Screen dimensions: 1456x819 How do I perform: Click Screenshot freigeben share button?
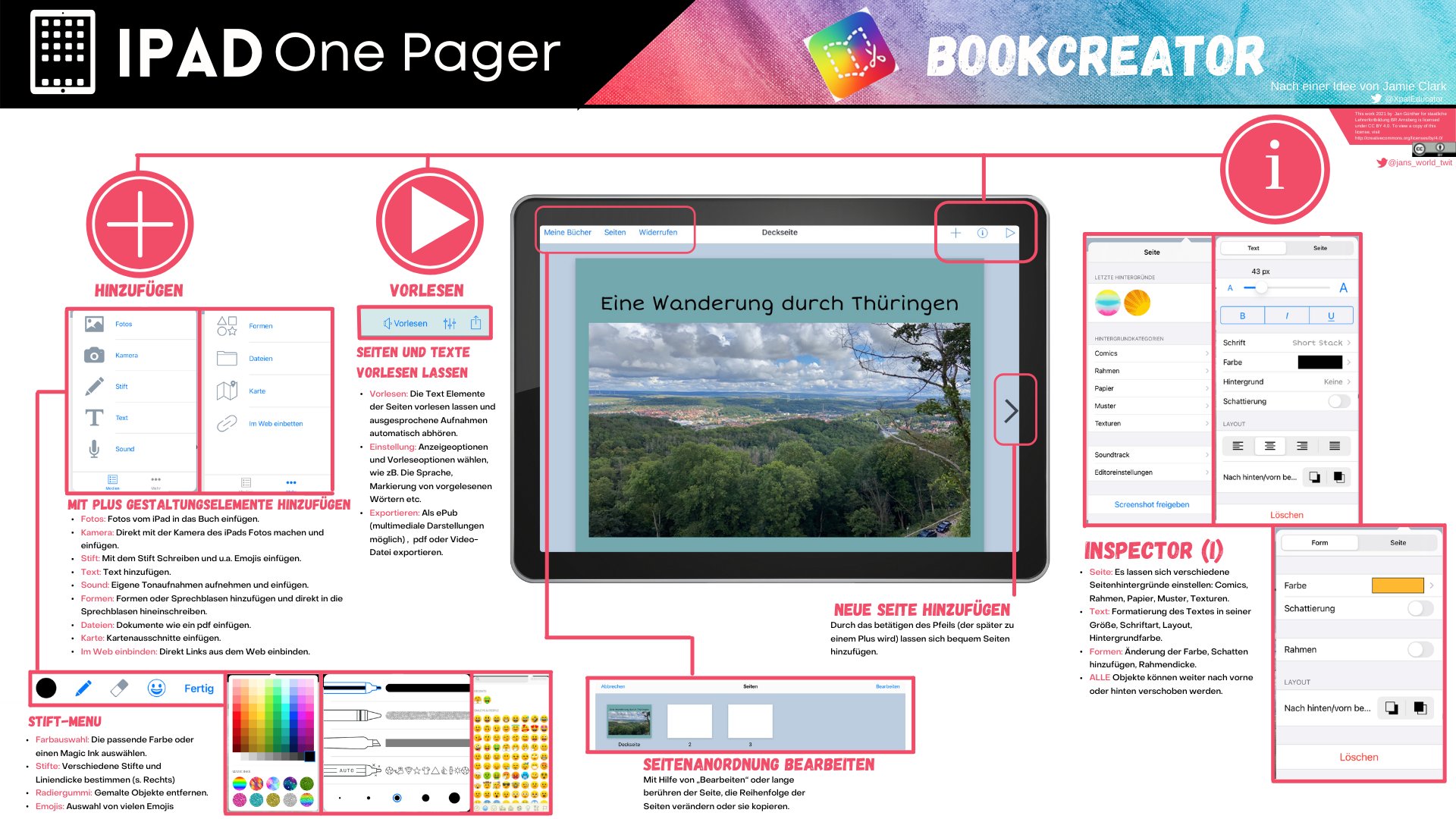(x=1150, y=503)
